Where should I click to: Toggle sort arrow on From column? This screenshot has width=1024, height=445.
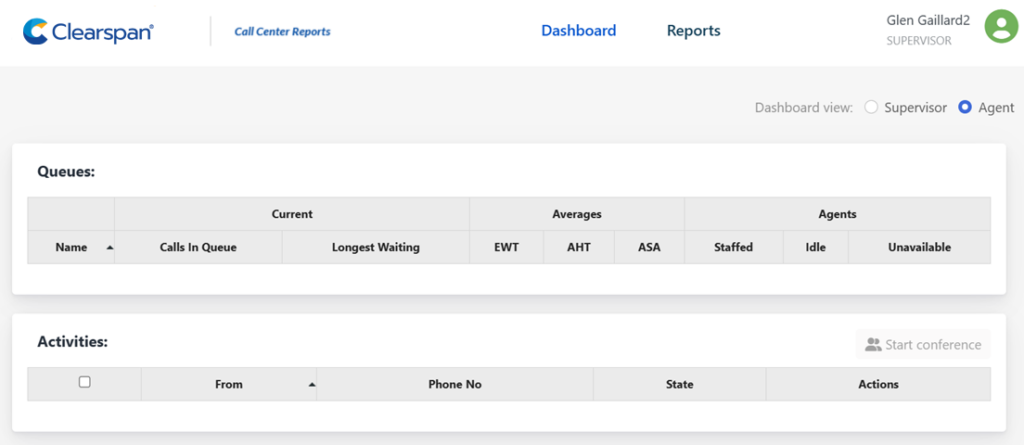pyautogui.click(x=311, y=384)
